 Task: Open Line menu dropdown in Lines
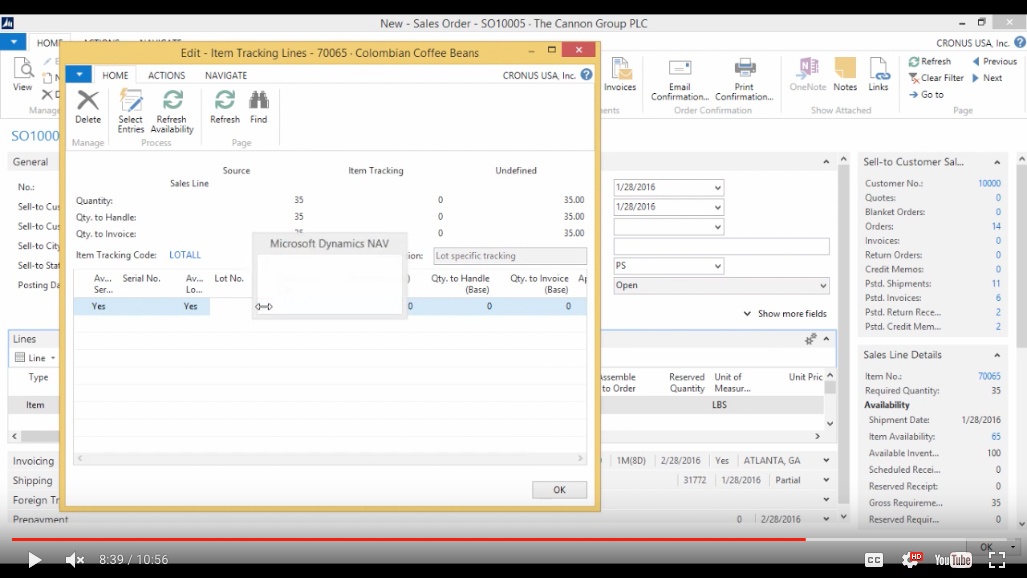35,358
